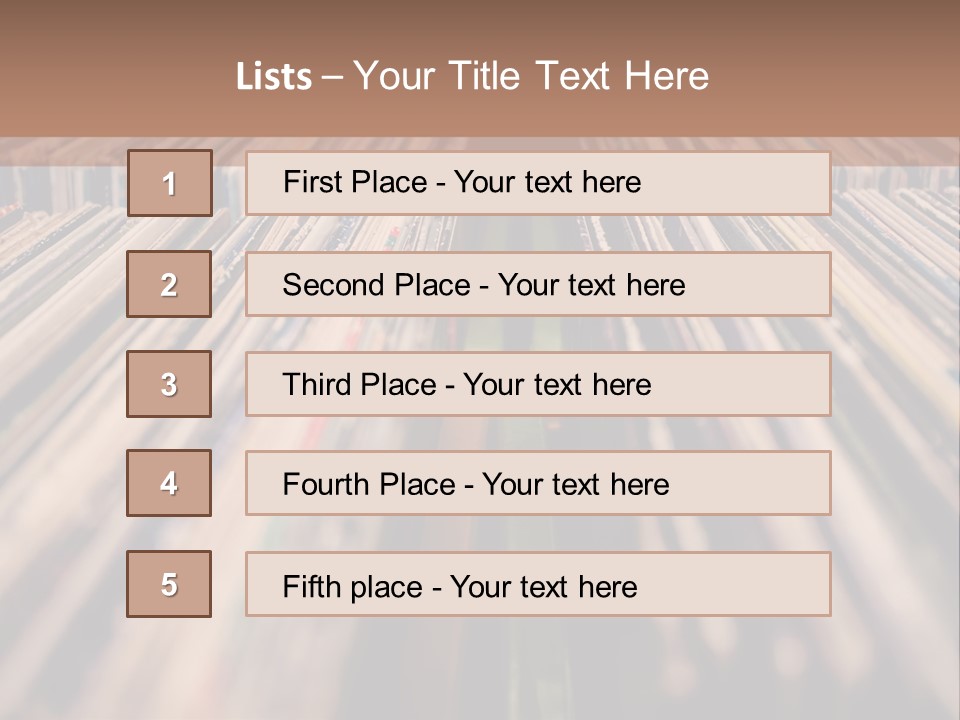Select the number 2 square
960x720 pixels.
point(169,284)
